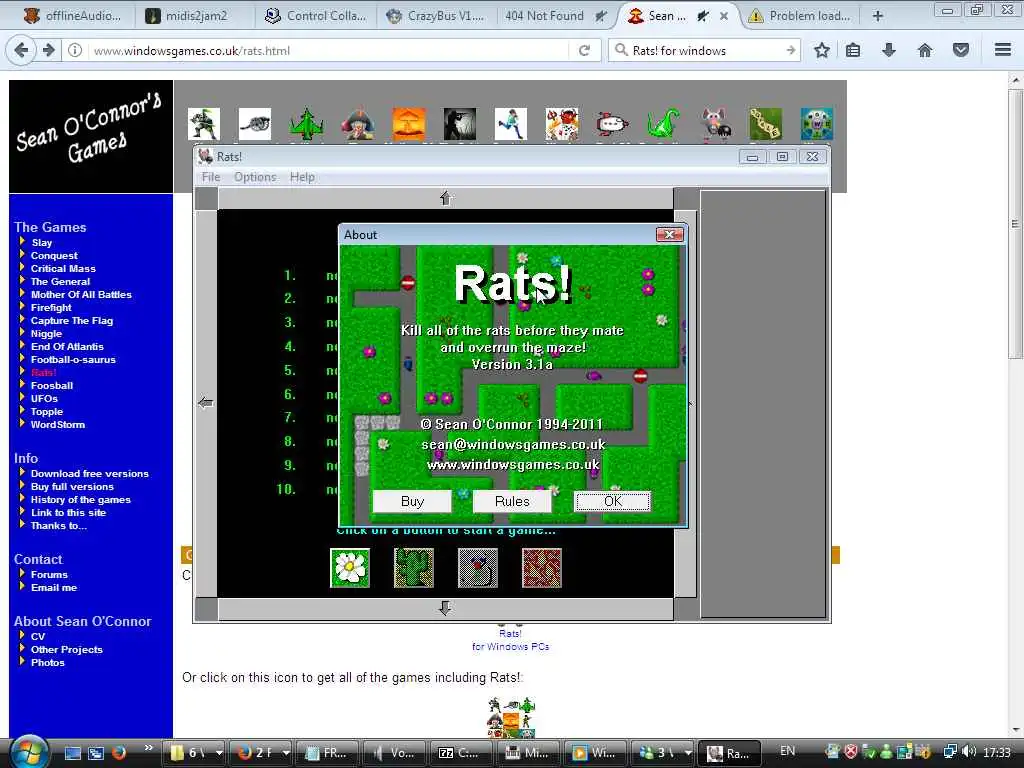The width and height of the screenshot is (1024, 768).
Task: Click the left arrow beside the game board
Action: (206, 403)
